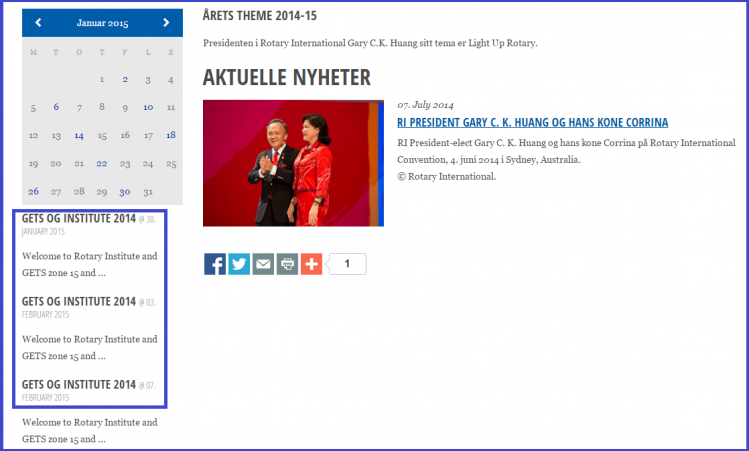
Task: Click the Januar 2015 calendar title
Action: [x=102, y=23]
